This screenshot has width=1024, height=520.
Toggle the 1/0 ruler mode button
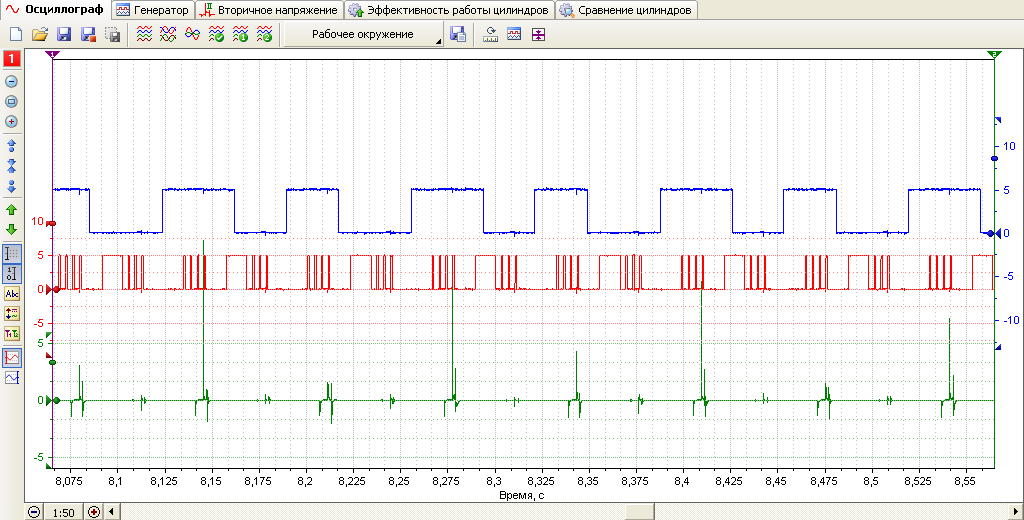12,274
